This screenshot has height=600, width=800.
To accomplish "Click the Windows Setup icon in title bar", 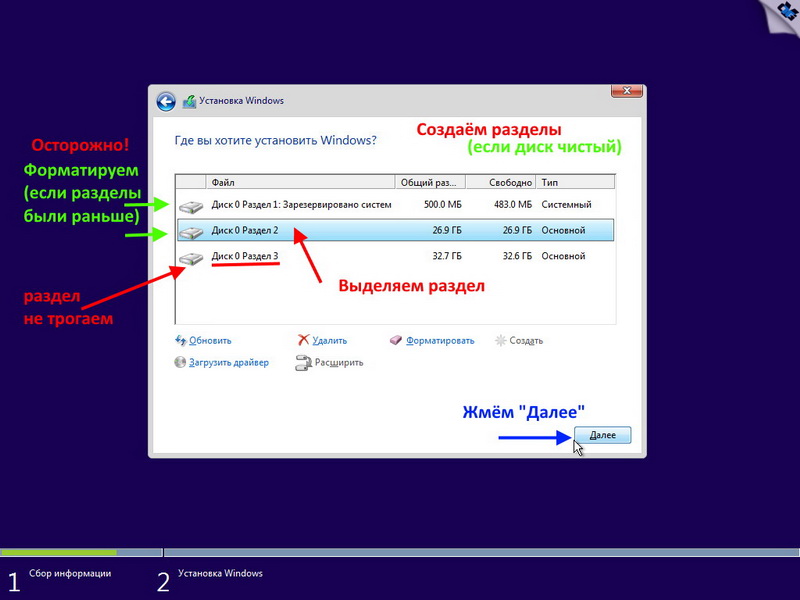I will coord(189,101).
